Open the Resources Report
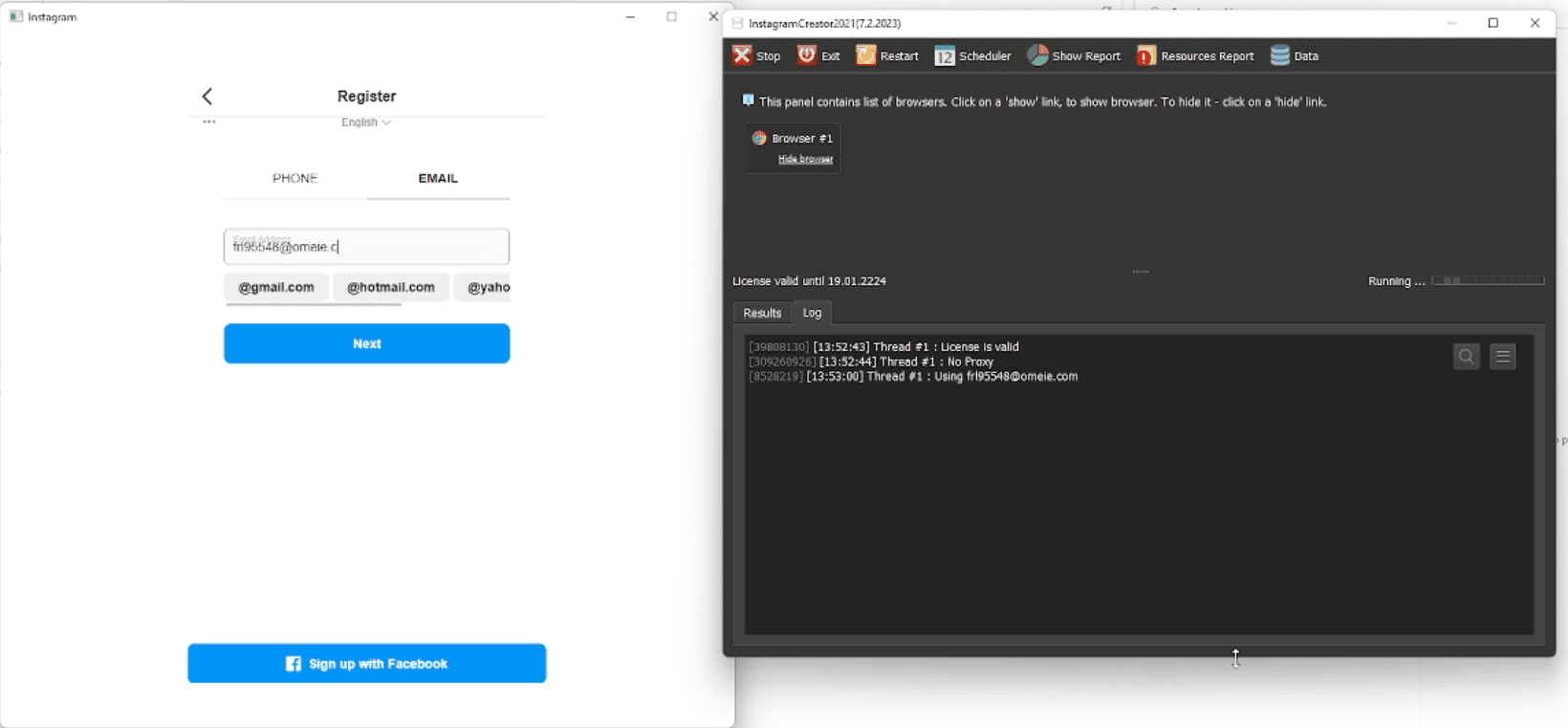The width and height of the screenshot is (1568, 728). (x=1195, y=55)
